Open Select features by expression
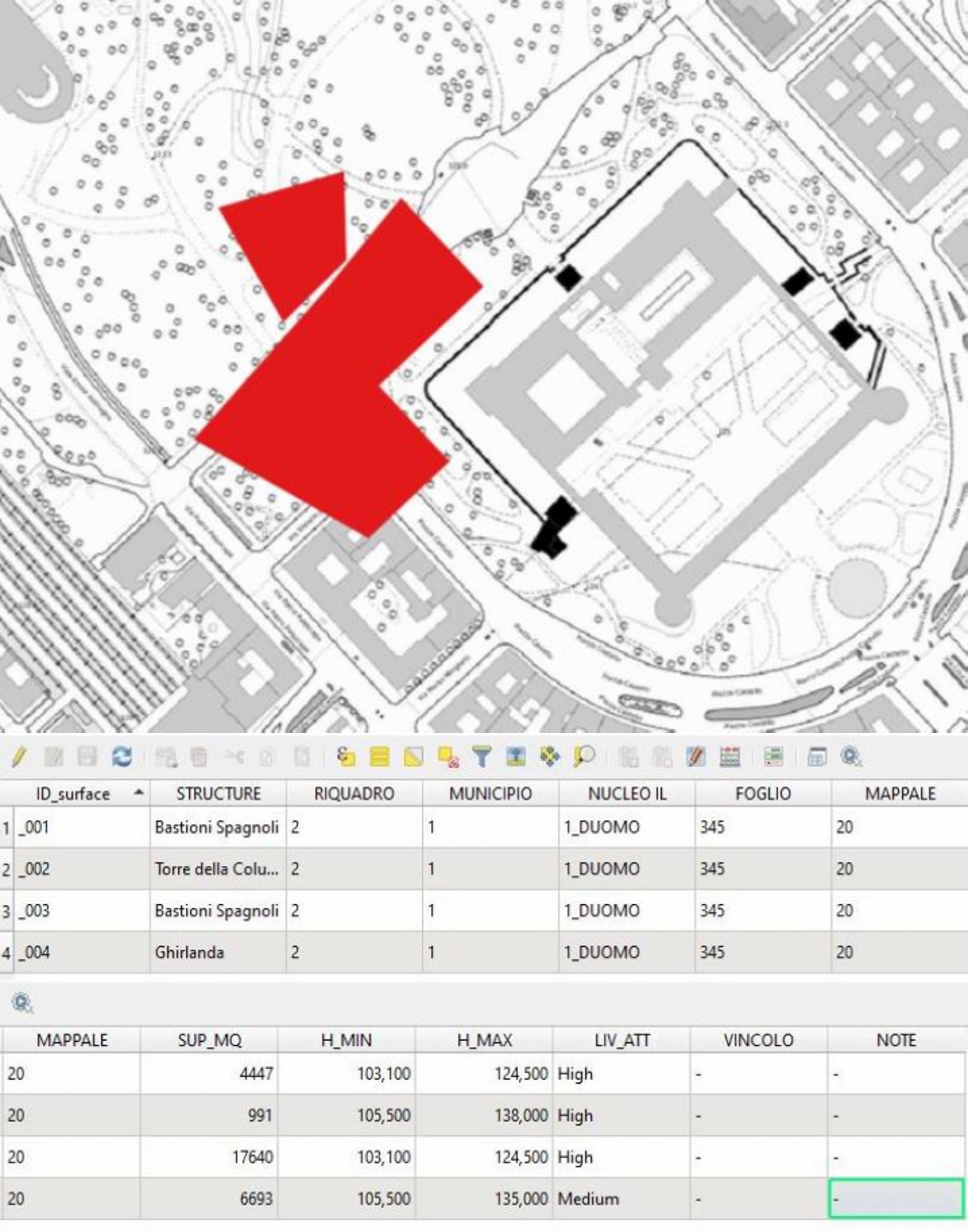968x1232 pixels. (x=345, y=756)
